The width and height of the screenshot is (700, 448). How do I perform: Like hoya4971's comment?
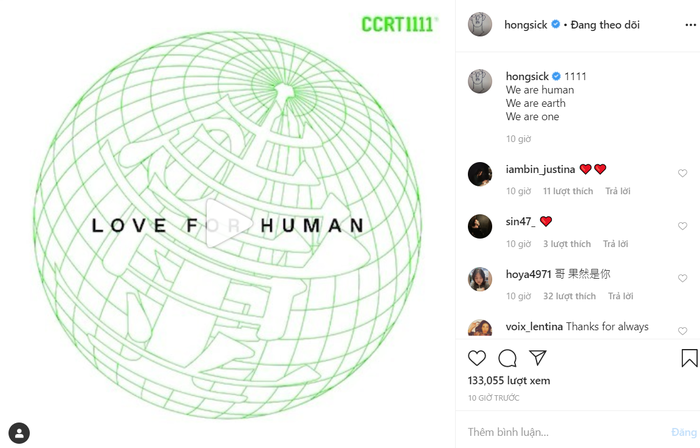pyautogui.click(x=683, y=278)
